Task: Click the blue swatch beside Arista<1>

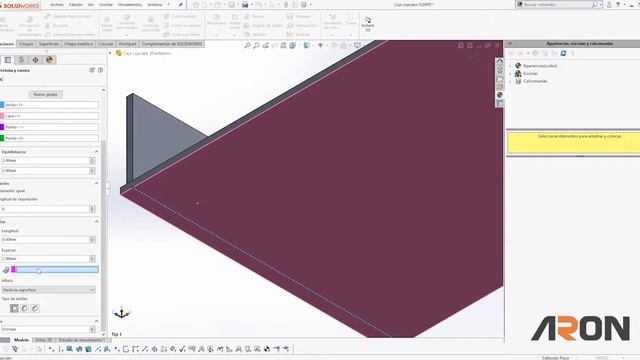Action: click(2, 105)
